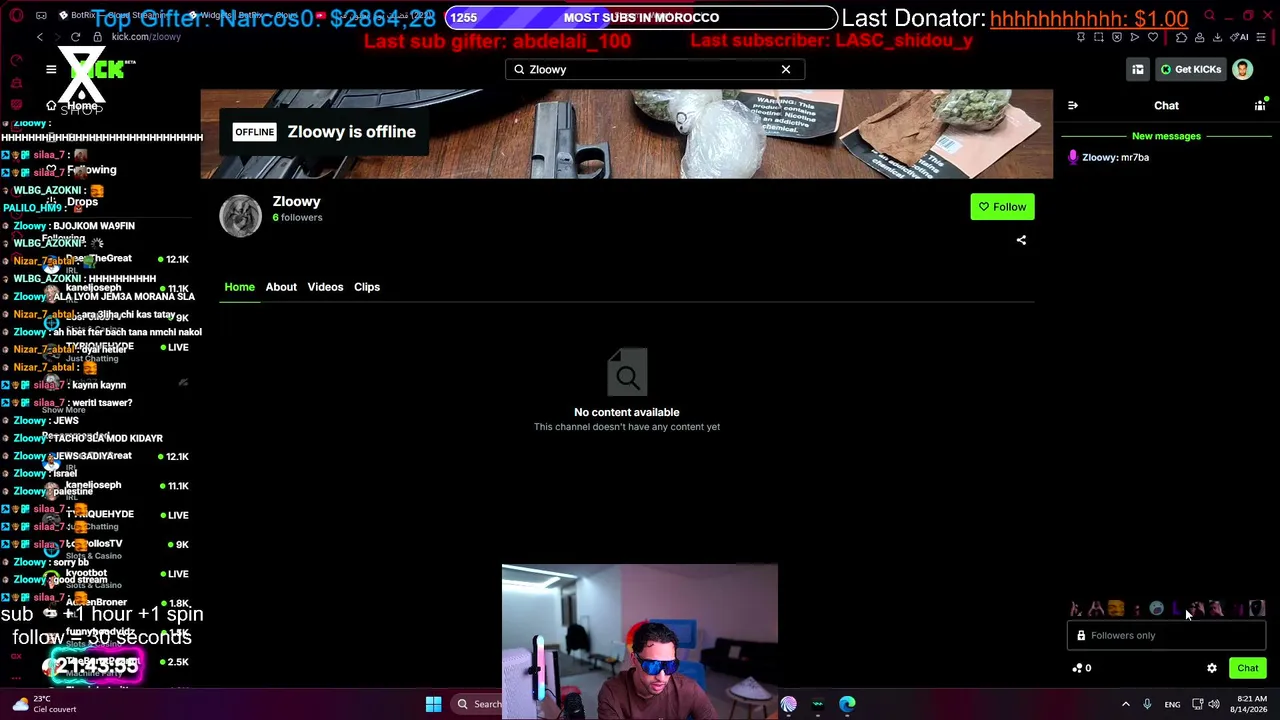Screen dimensions: 1280x720
Task: Open the channel points counter
Action: [x=1081, y=668]
